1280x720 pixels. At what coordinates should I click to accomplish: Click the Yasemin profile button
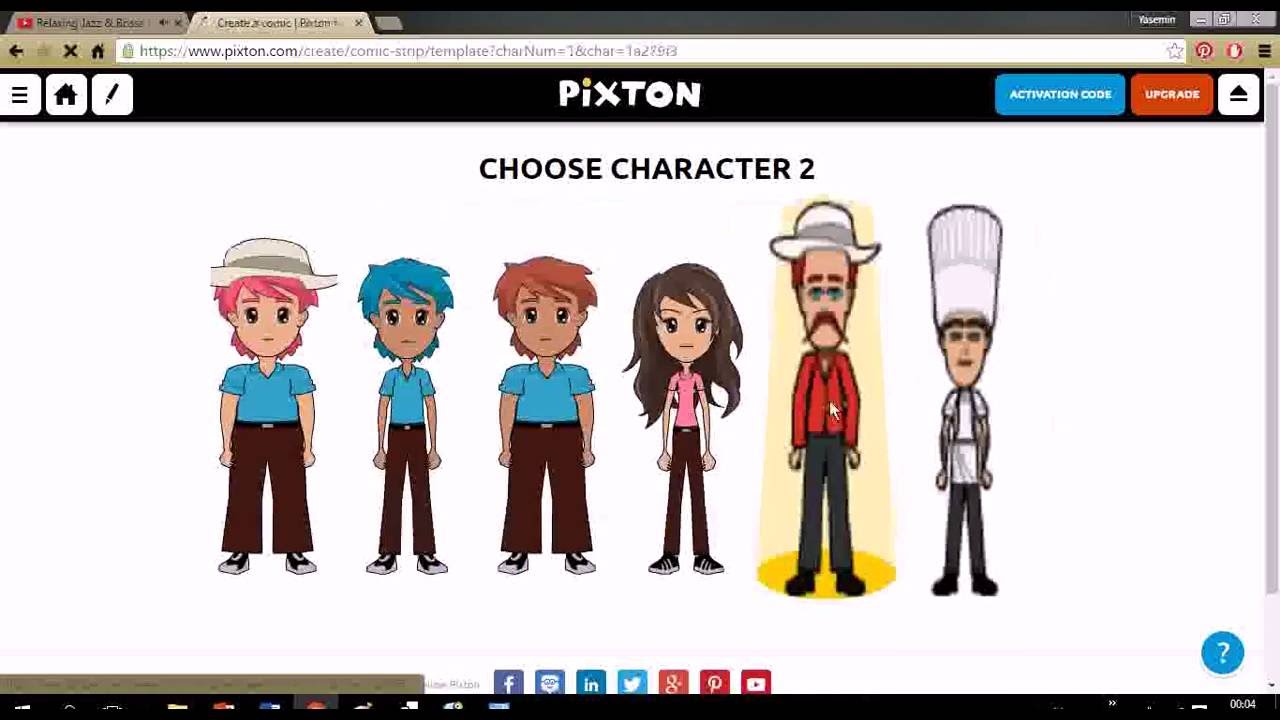point(1157,19)
